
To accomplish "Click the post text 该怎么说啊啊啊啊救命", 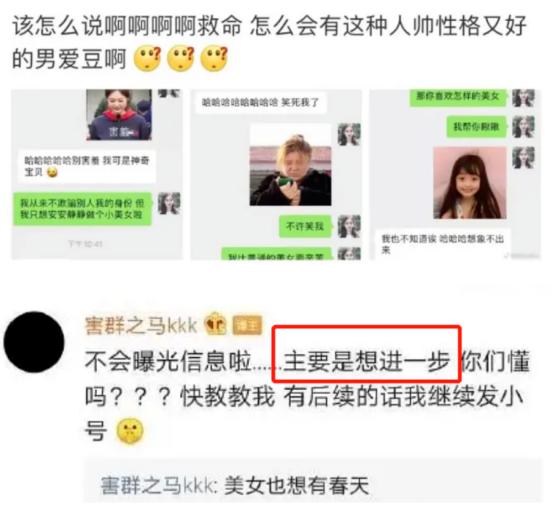I will click(x=127, y=26).
